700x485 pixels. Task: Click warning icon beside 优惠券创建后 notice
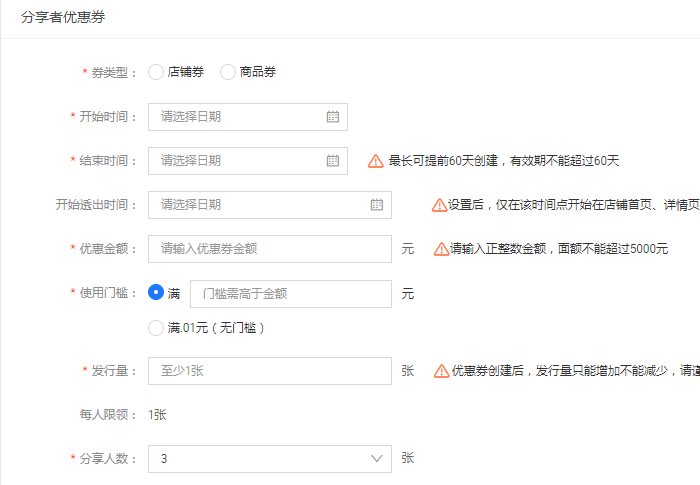pyautogui.click(x=440, y=371)
